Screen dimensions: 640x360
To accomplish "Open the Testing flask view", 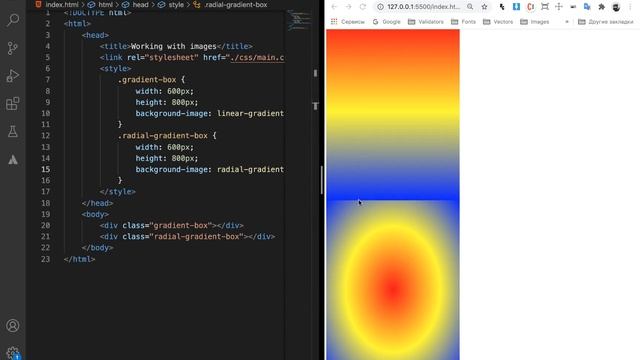I will point(13,131).
